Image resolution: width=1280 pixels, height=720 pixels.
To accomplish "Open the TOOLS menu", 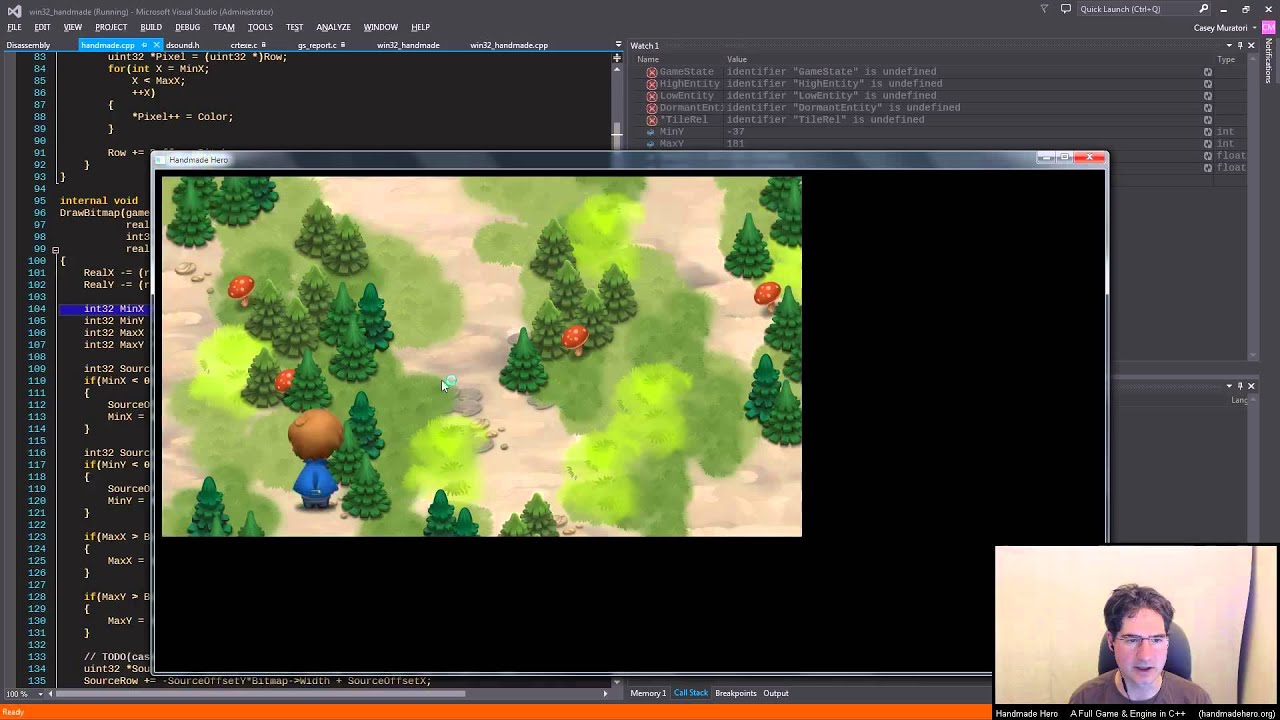I will point(260,27).
